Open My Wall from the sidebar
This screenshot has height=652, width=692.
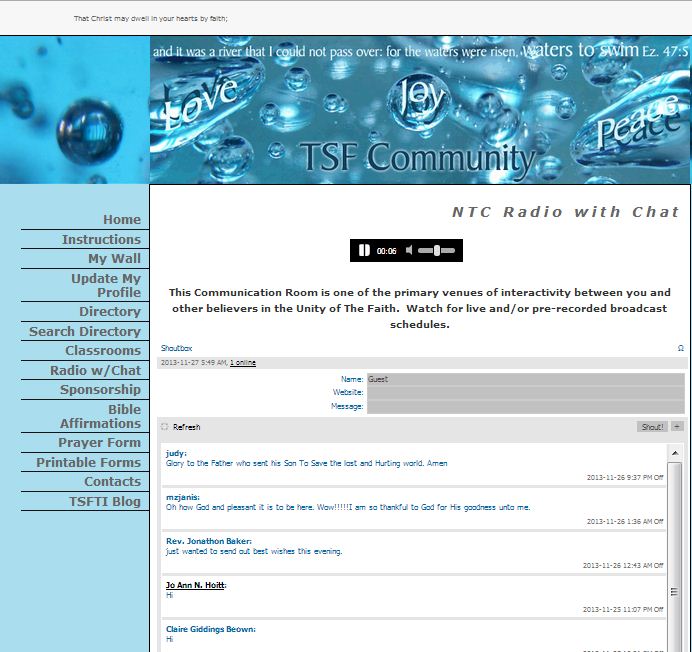click(x=114, y=259)
